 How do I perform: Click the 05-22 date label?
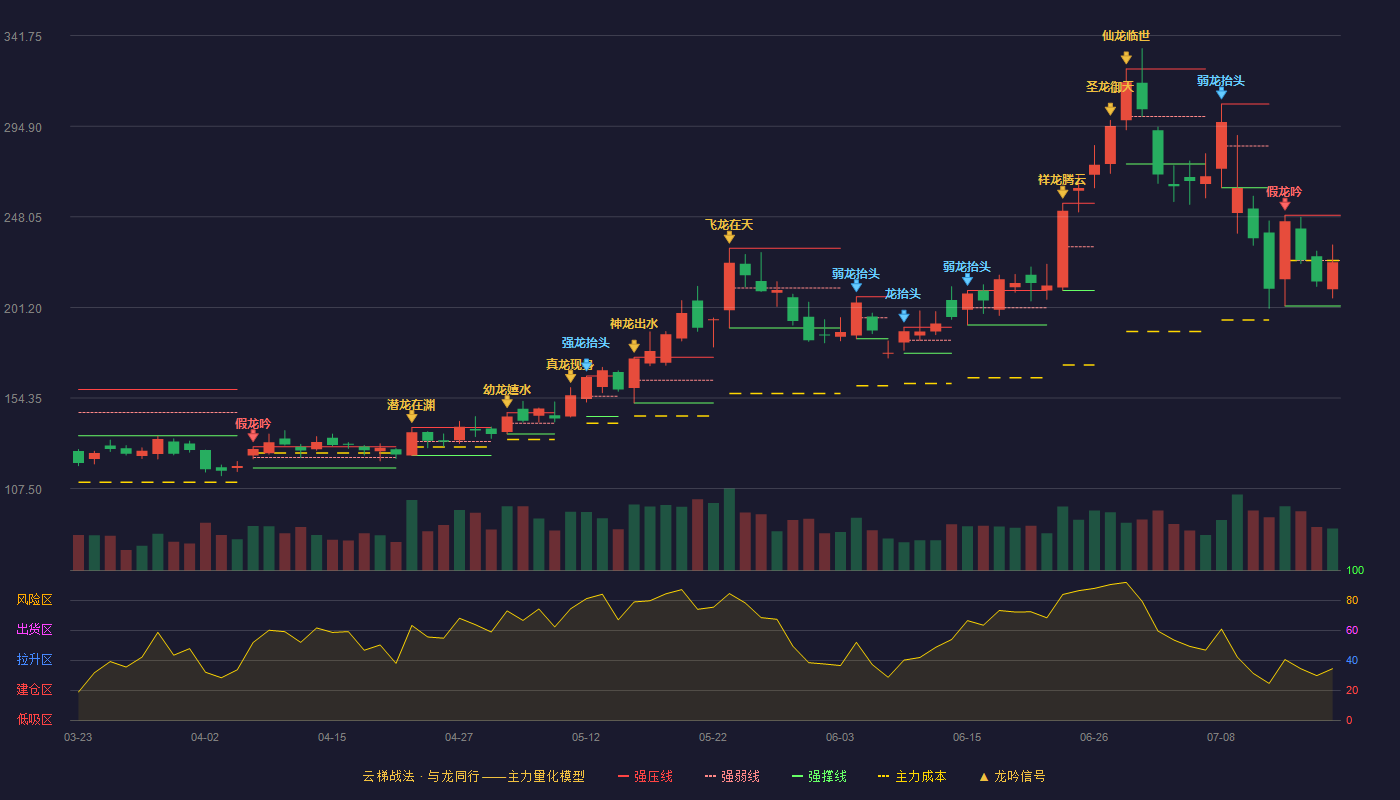[x=713, y=737]
